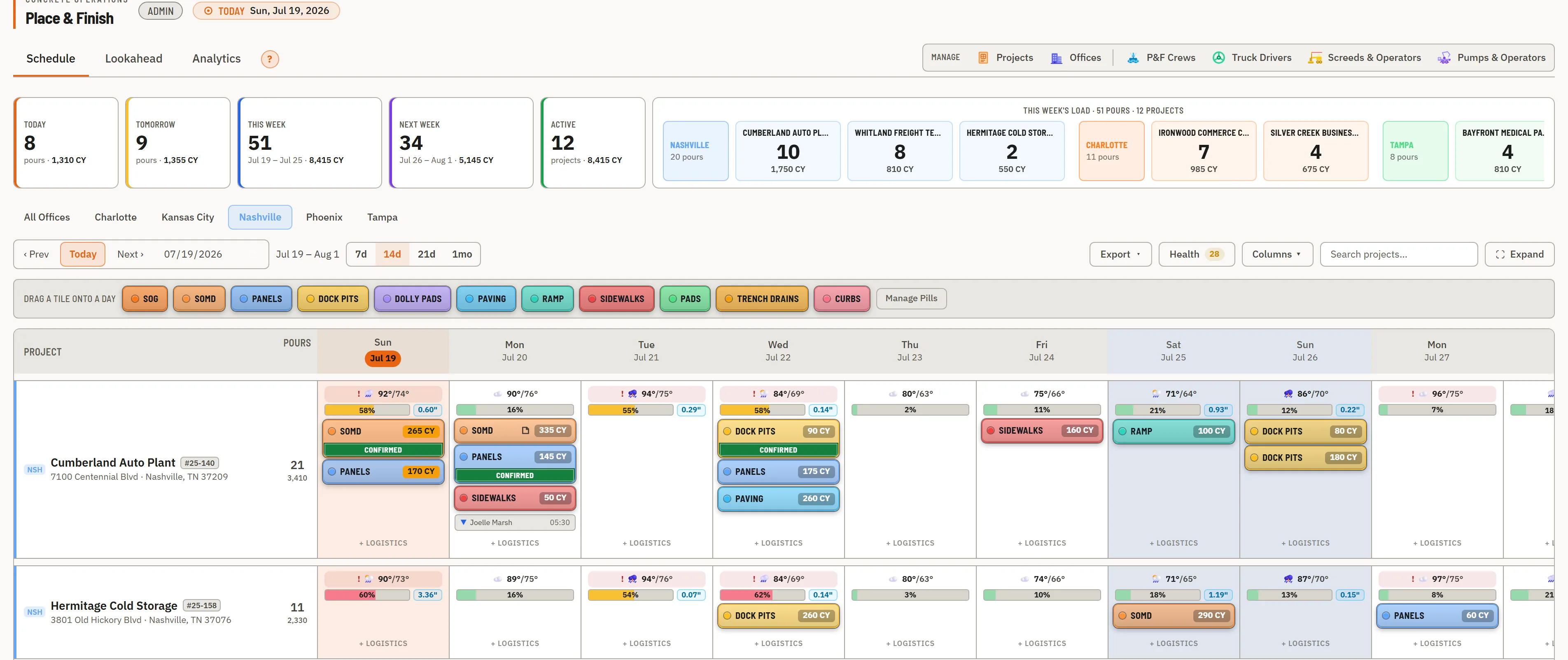This screenshot has height=660, width=1568.
Task: Open the Export dropdown
Action: point(1120,254)
